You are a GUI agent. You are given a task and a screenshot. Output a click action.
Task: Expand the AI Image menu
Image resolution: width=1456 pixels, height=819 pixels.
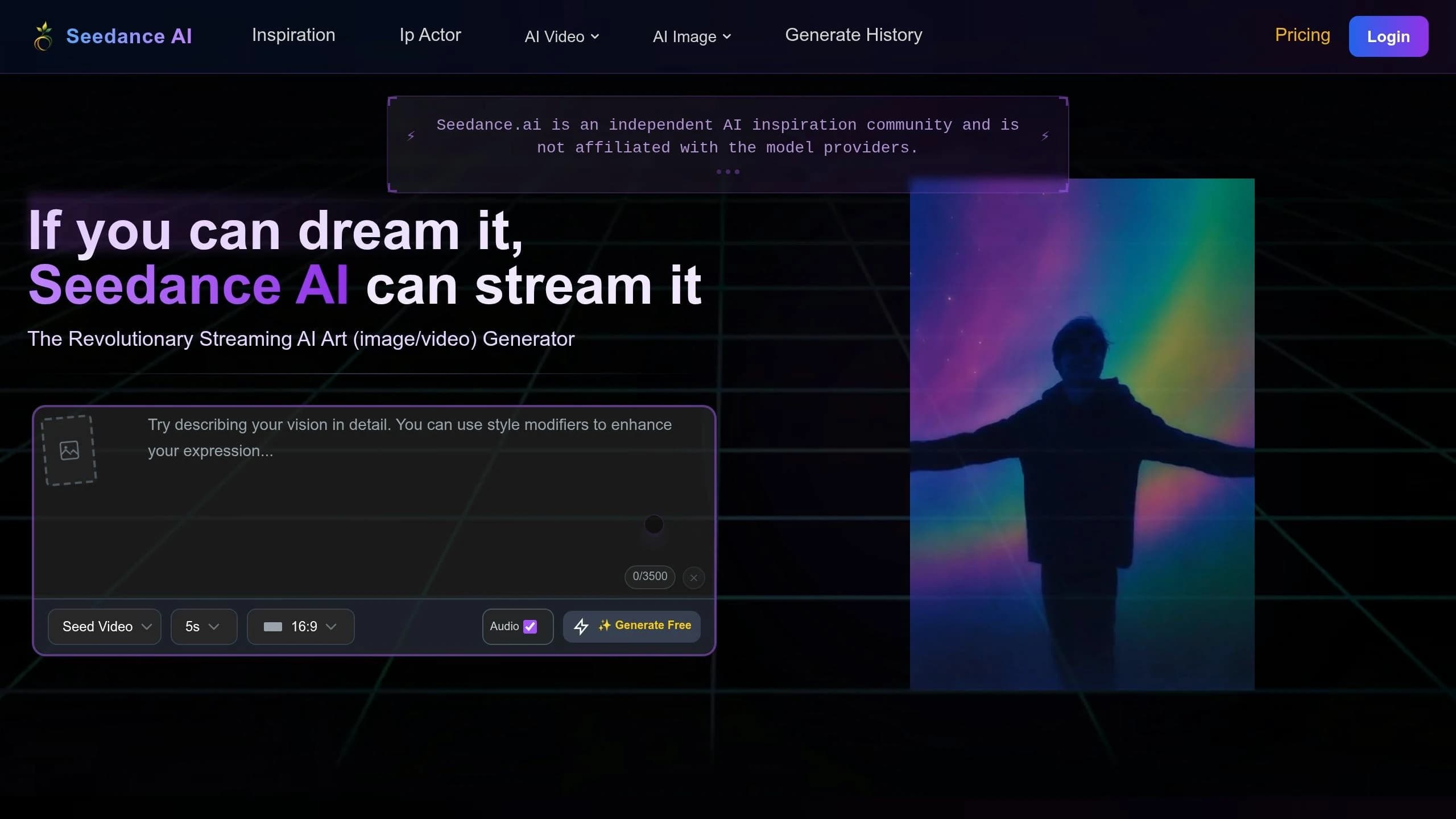[692, 36]
